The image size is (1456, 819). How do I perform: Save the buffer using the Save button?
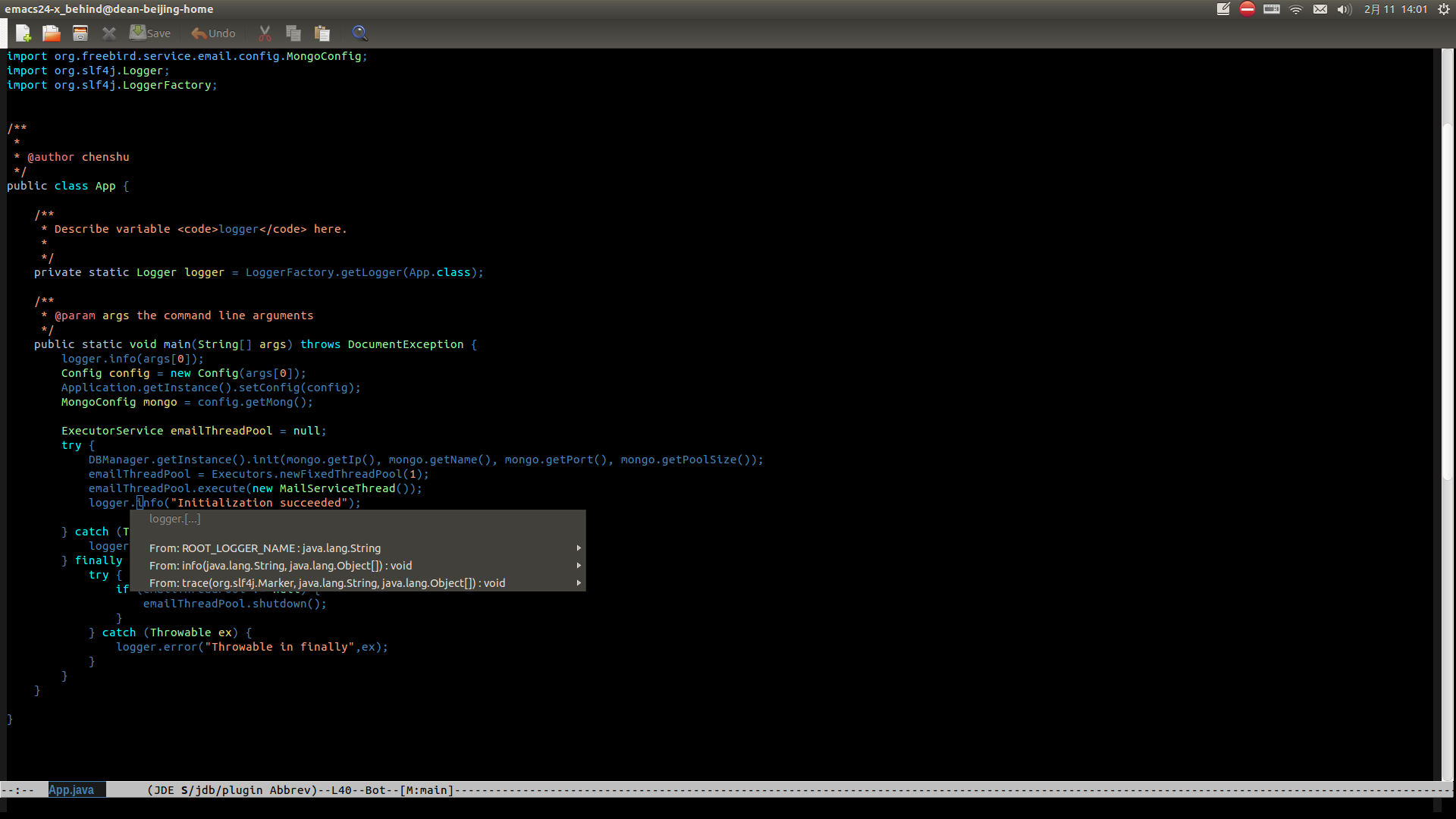(149, 33)
